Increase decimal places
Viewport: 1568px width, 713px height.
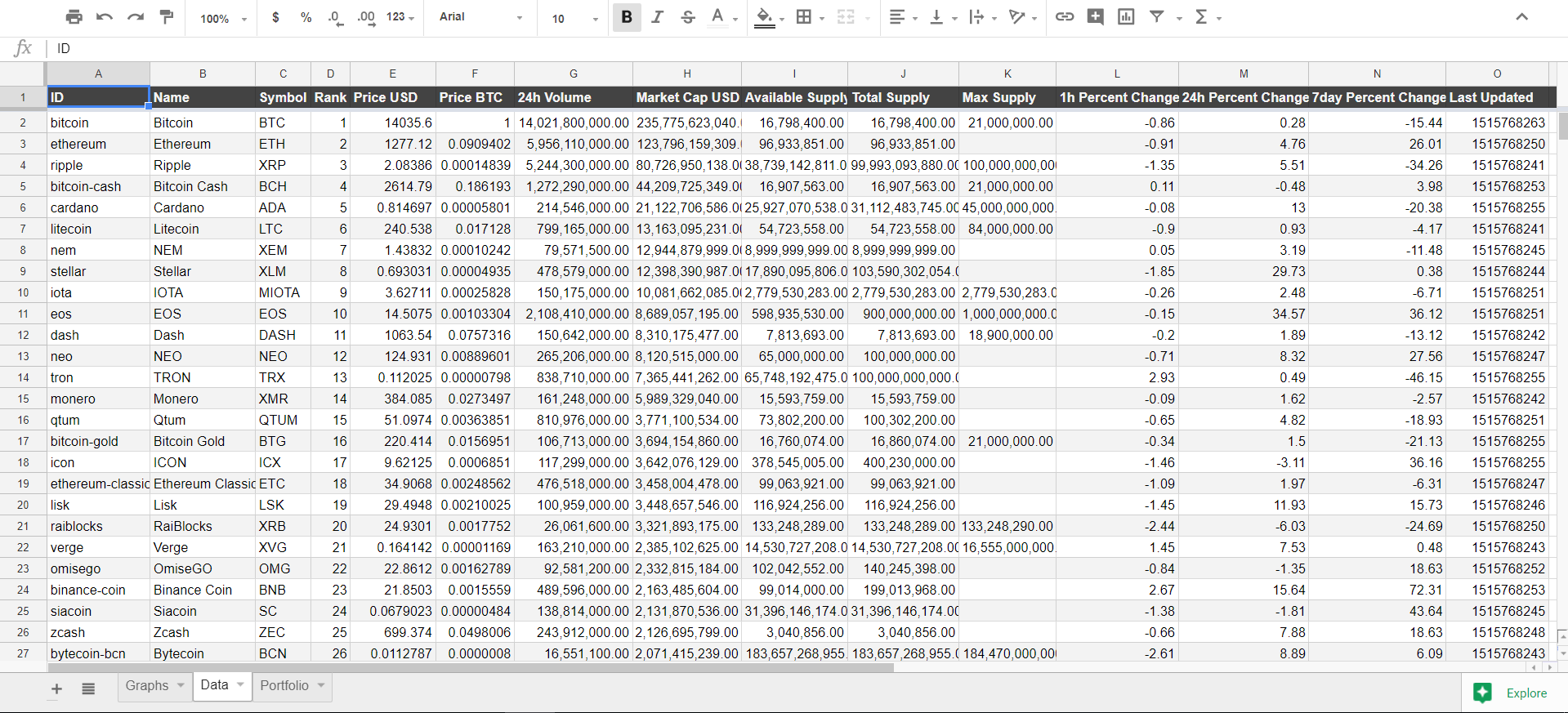pyautogui.click(x=366, y=17)
